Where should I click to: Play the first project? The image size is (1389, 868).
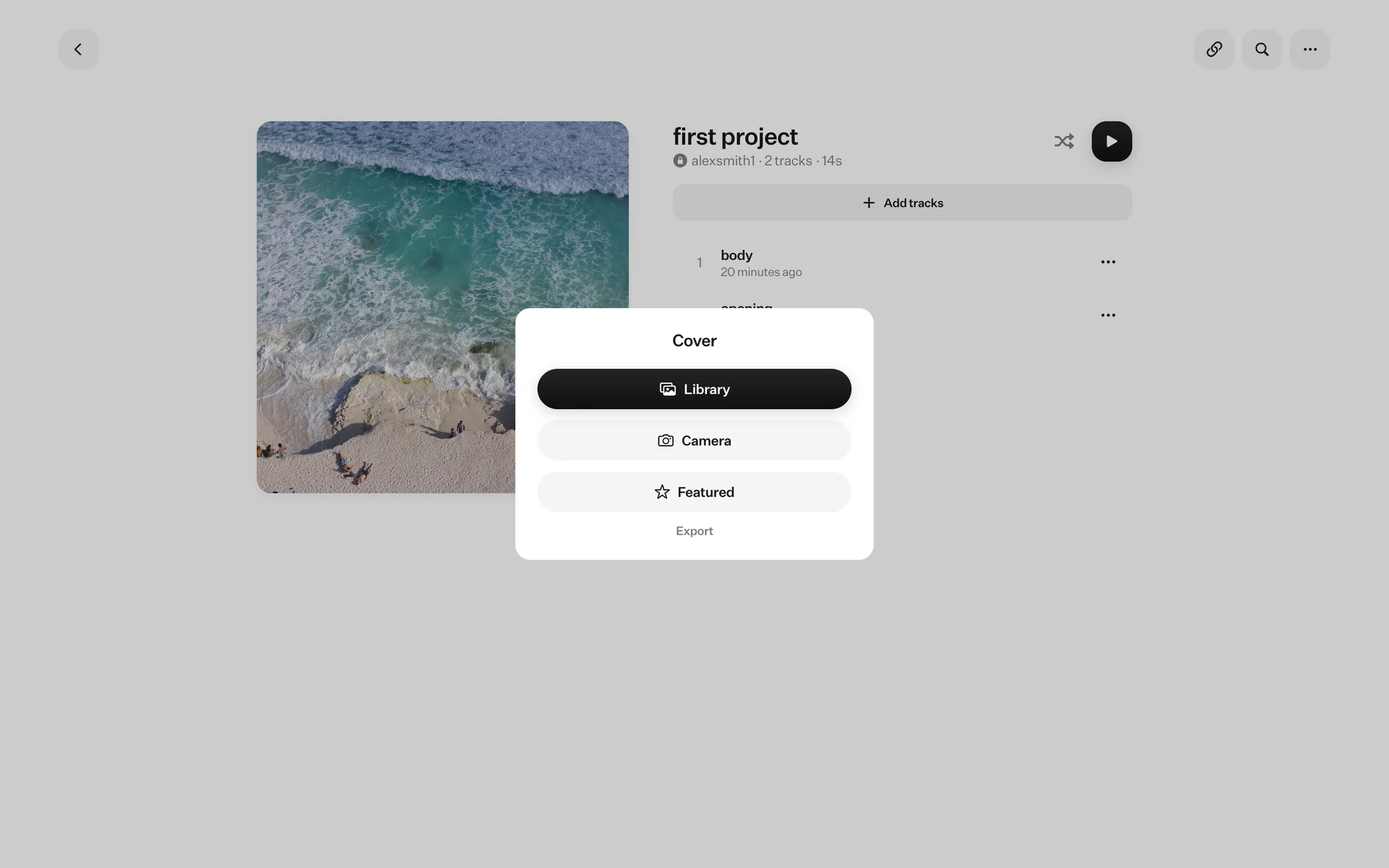pos(1111,141)
